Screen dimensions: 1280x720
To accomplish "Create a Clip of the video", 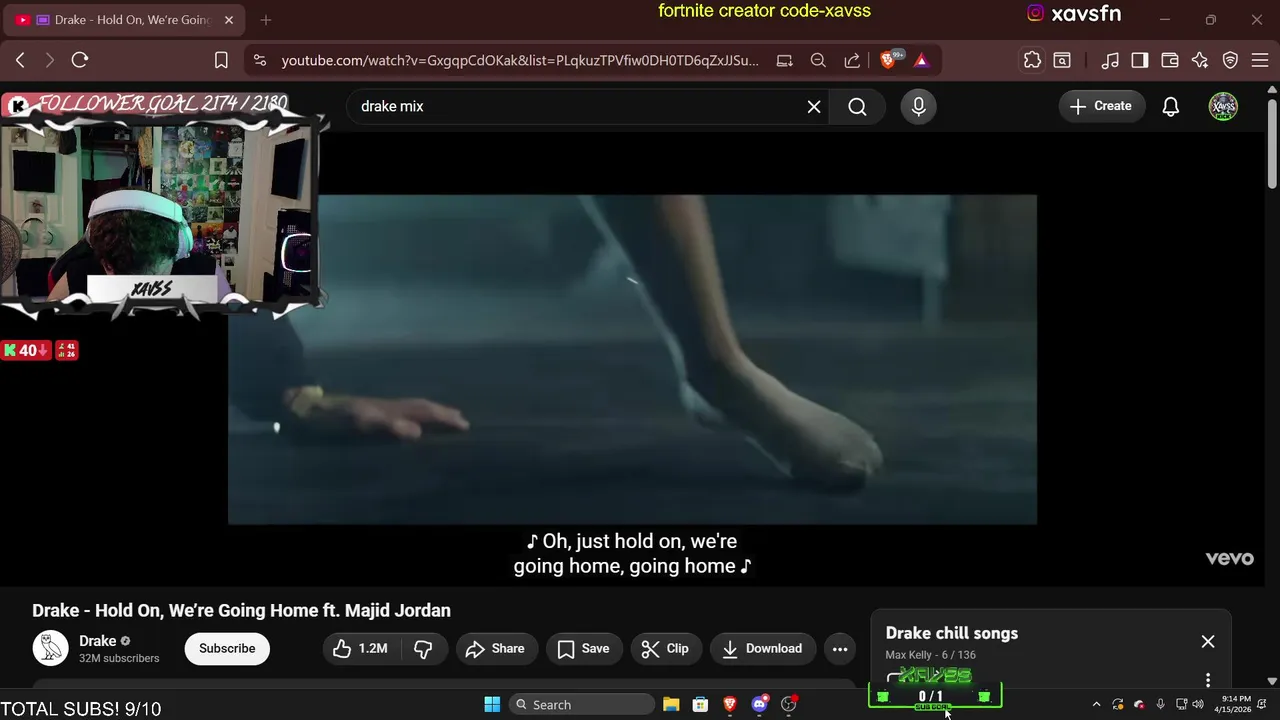I will (666, 649).
